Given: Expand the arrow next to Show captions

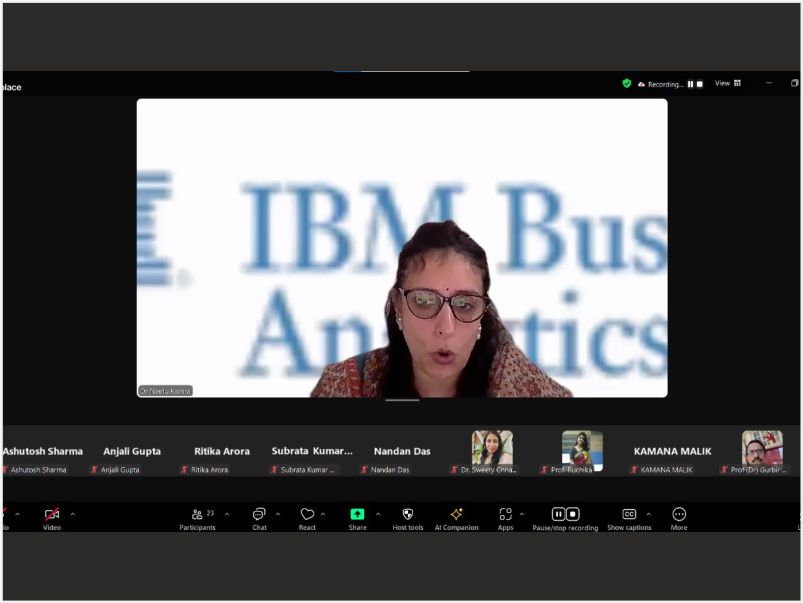Looking at the screenshot, I should click(648, 515).
